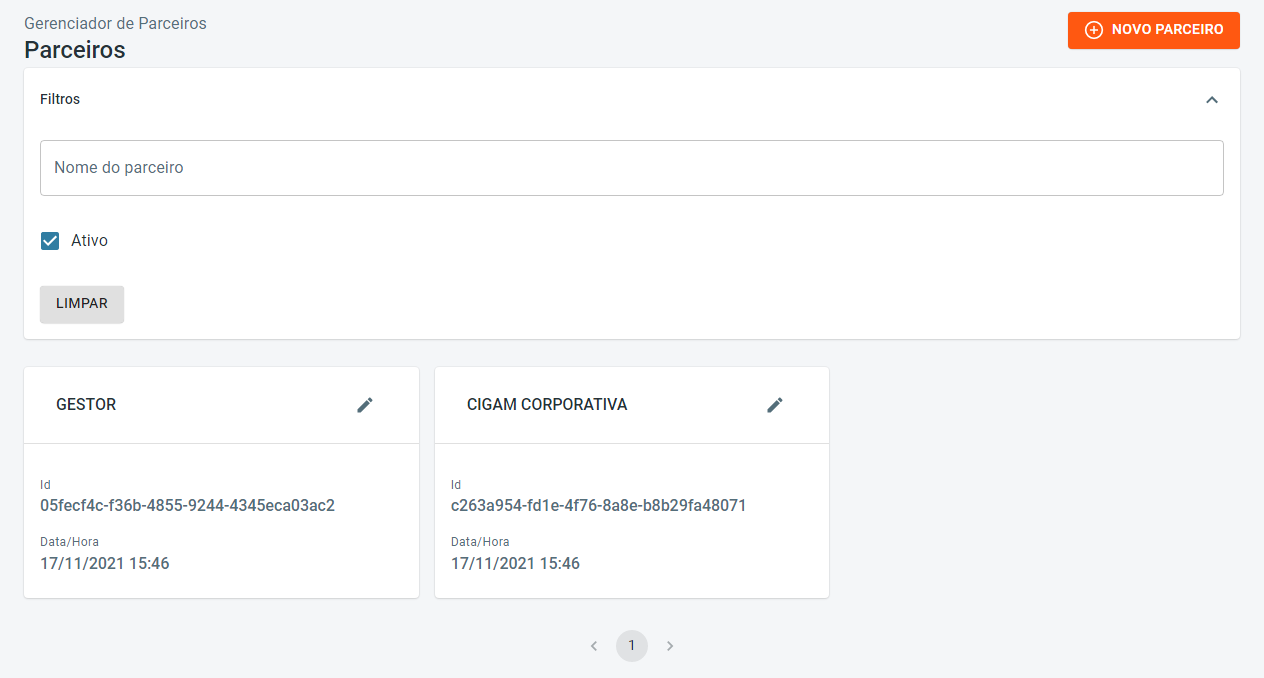Click the GESTOR card title
This screenshot has width=1264, height=678.
[86, 405]
